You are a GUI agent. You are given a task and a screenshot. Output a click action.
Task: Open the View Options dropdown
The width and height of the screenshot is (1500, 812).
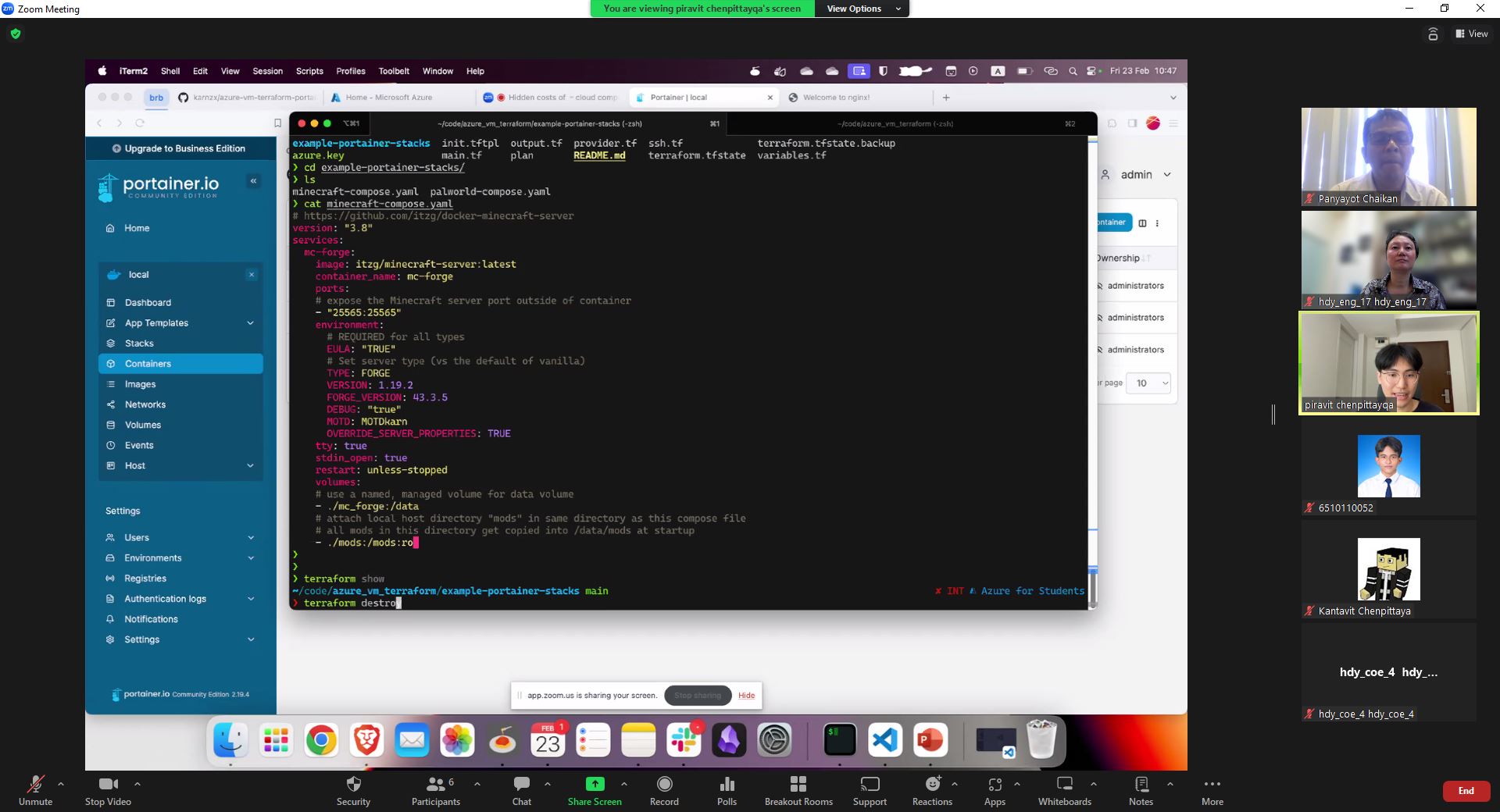[x=862, y=9]
